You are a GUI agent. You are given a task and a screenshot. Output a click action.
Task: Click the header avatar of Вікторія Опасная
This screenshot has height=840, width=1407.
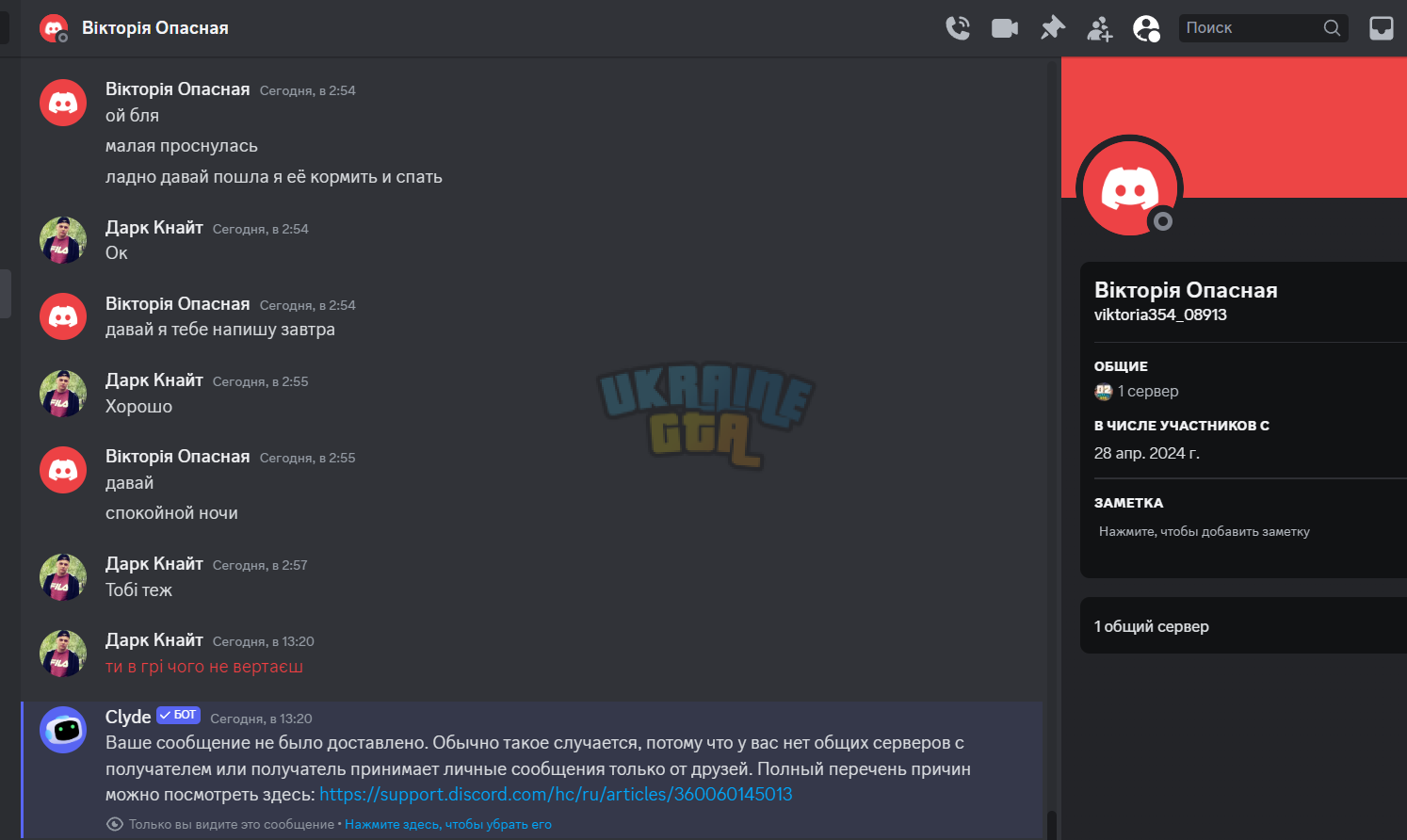coord(54,28)
